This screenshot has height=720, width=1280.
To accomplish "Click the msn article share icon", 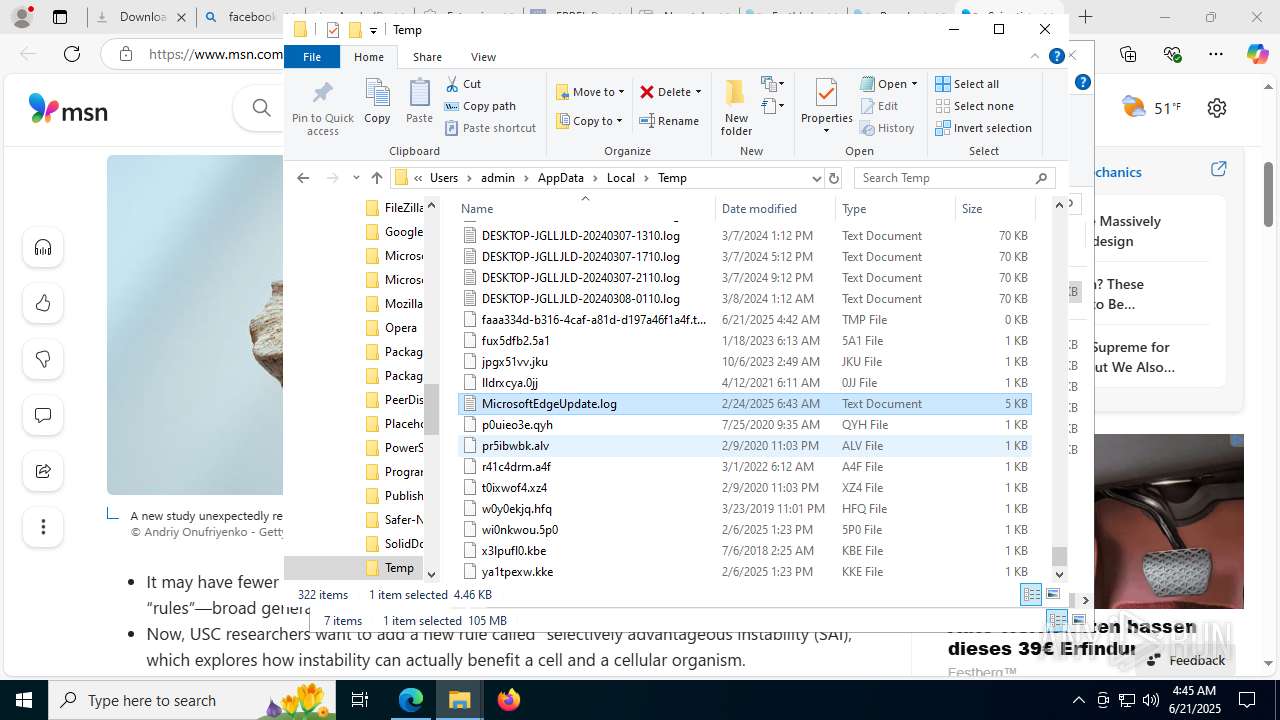I will tap(43, 471).
